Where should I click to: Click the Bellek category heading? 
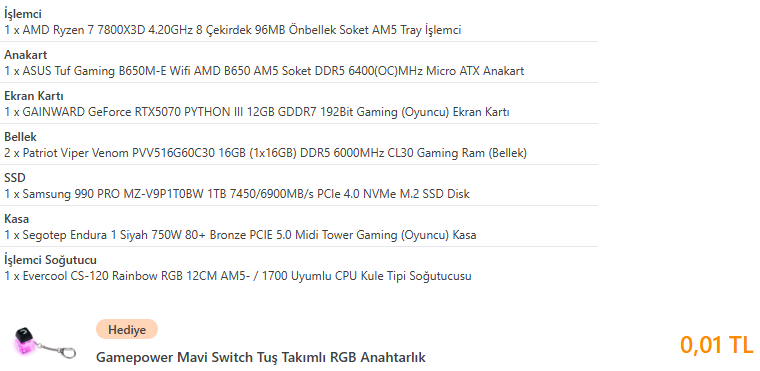[x=20, y=137]
